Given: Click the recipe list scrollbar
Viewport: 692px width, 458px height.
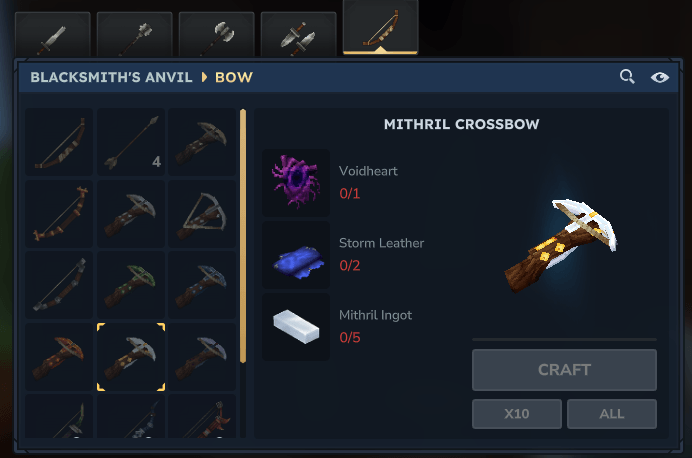Looking at the screenshot, I should click(x=243, y=236).
